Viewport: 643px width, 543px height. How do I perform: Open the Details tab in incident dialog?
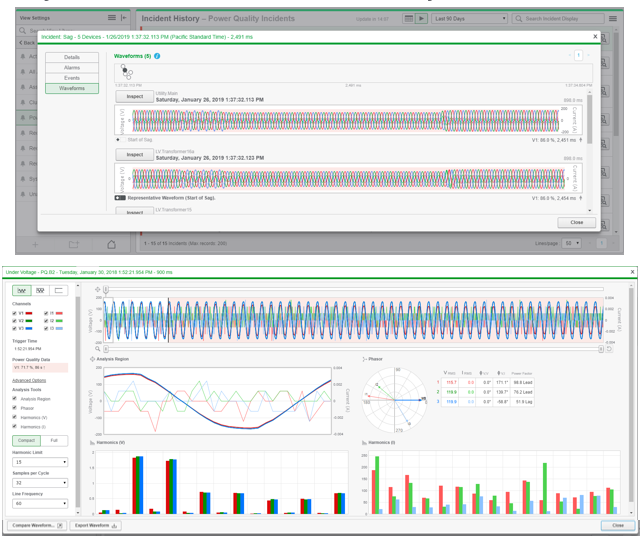pyautogui.click(x=72, y=57)
